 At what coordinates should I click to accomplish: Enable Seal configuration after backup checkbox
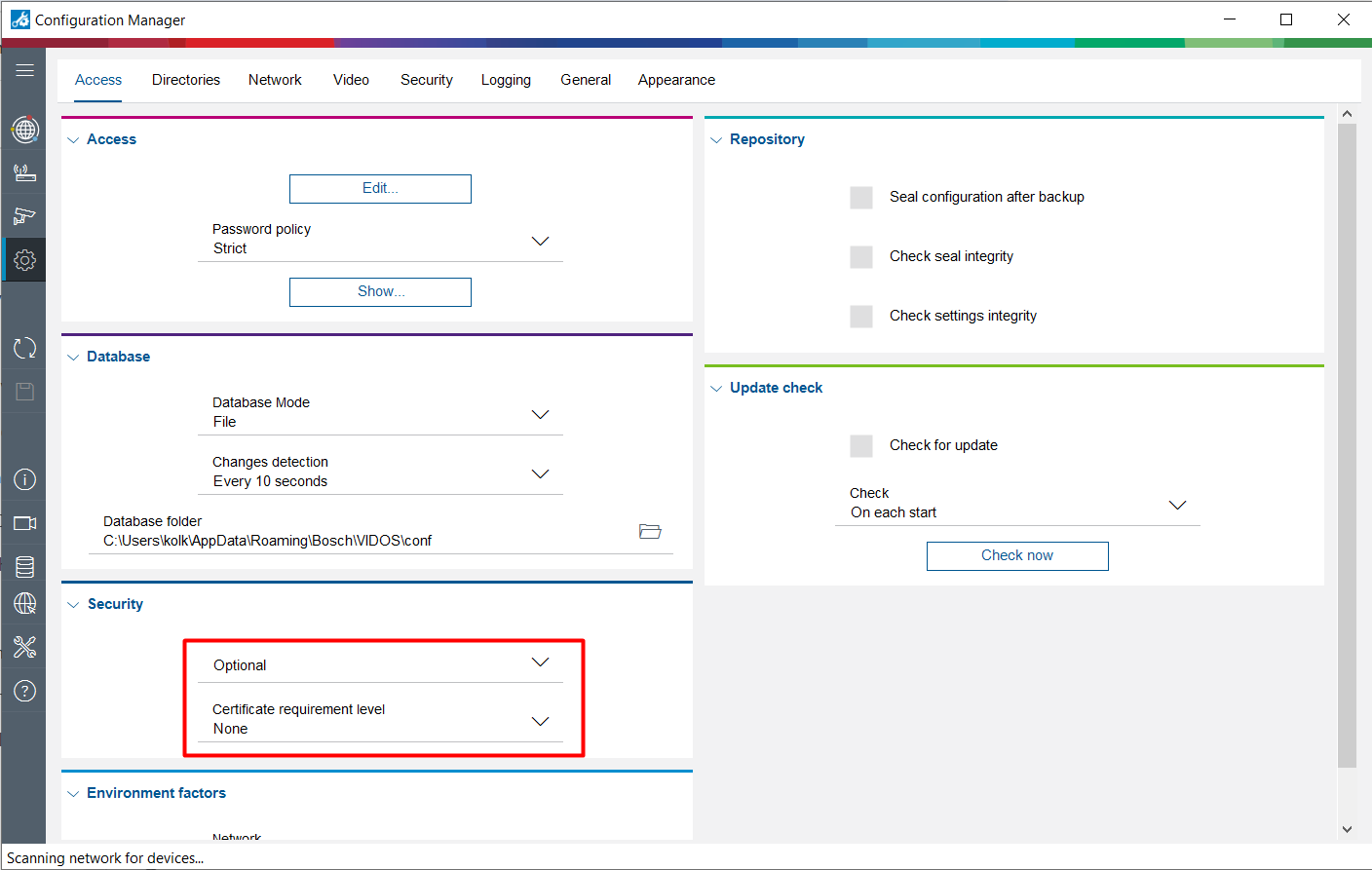click(x=861, y=198)
